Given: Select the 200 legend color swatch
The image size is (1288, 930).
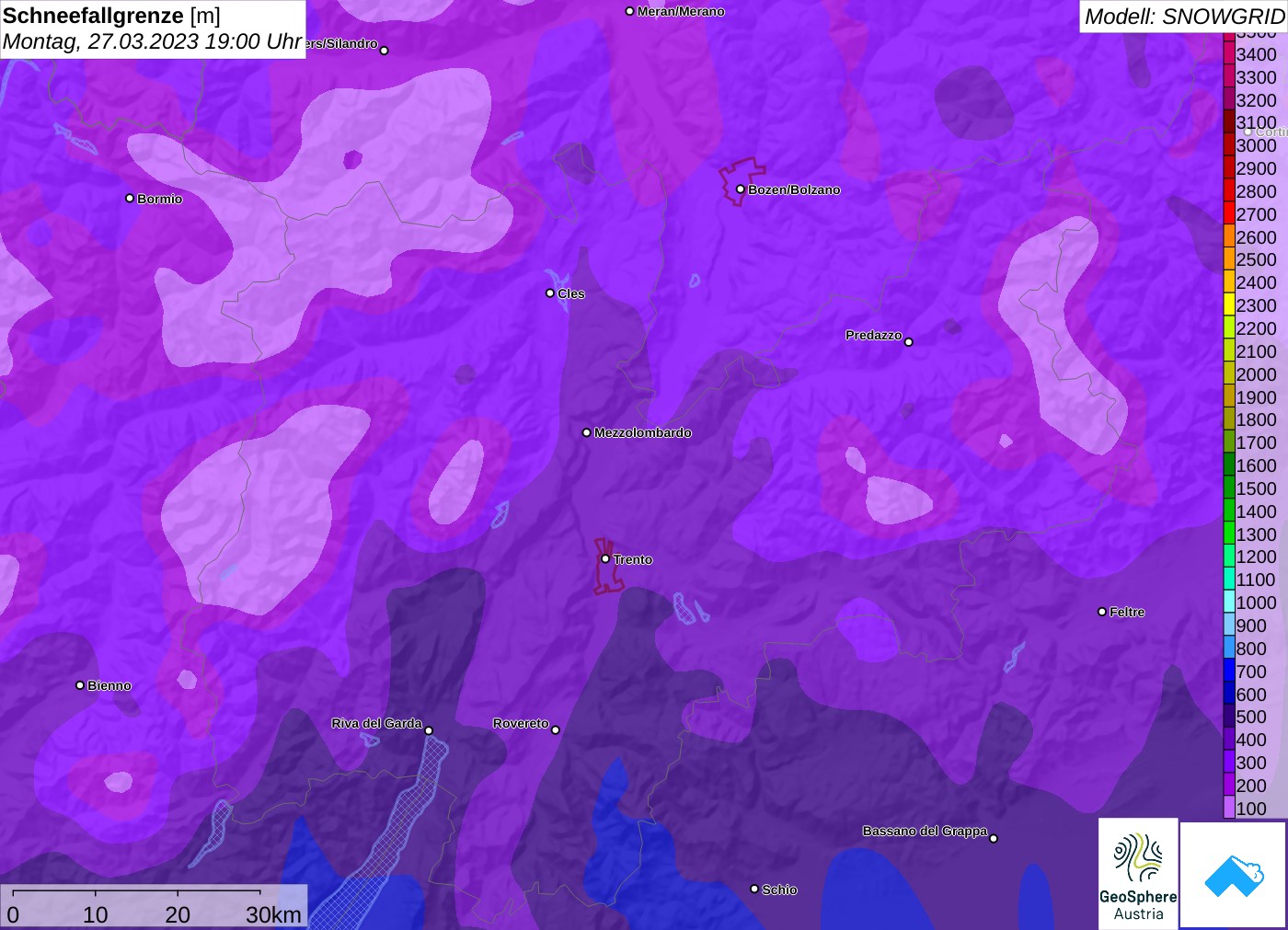Looking at the screenshot, I should [x=1229, y=786].
